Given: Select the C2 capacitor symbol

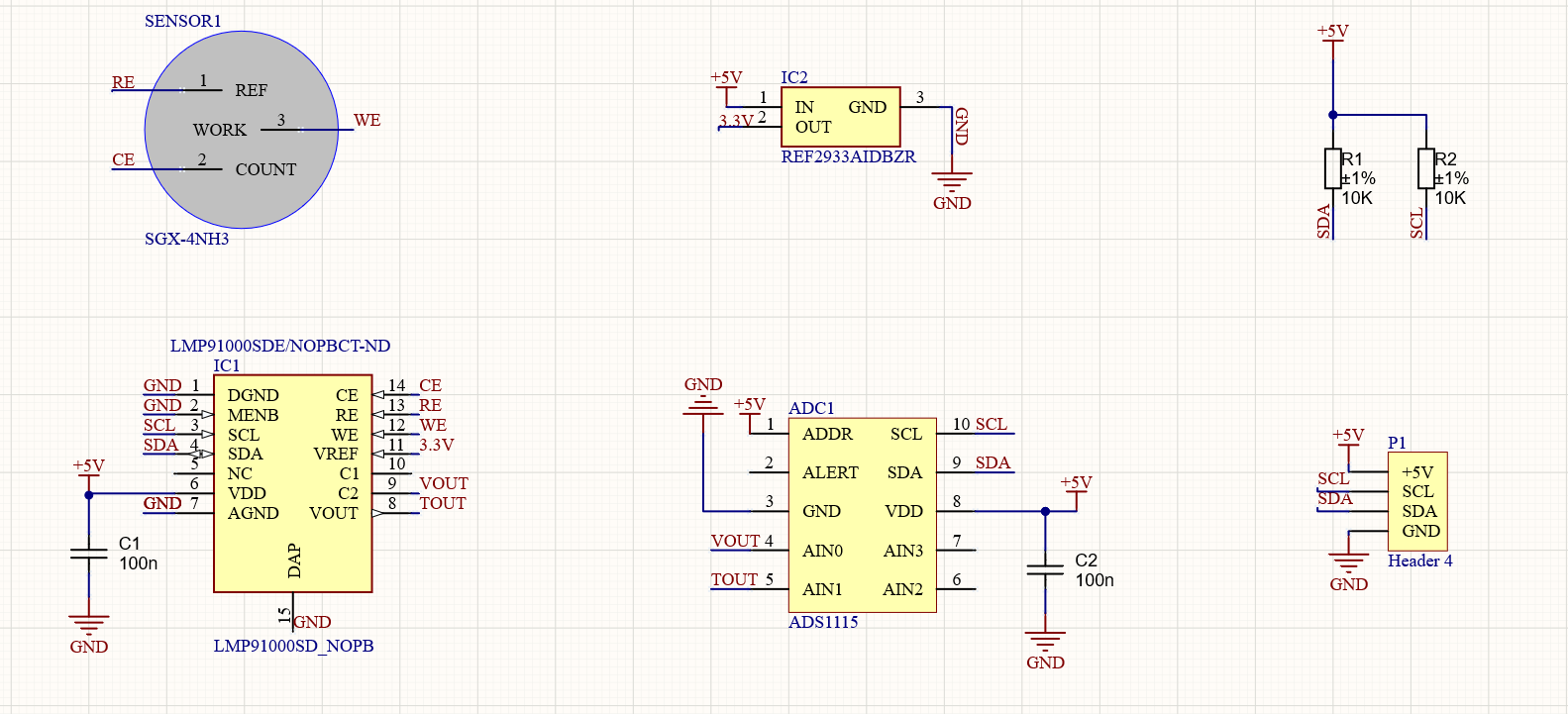Looking at the screenshot, I should [x=1045, y=569].
